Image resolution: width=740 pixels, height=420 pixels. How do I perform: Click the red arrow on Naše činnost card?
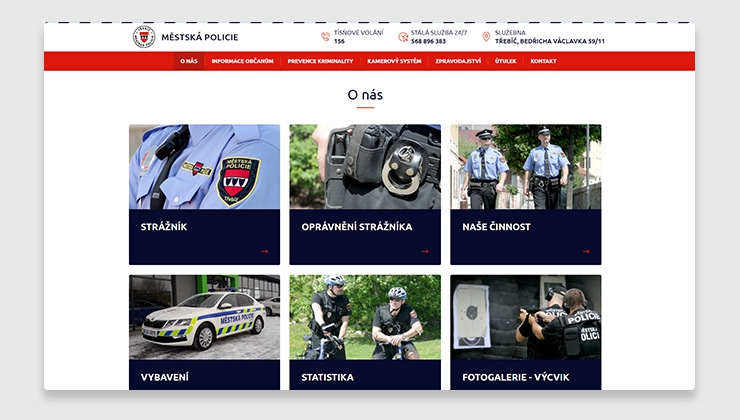tap(586, 252)
